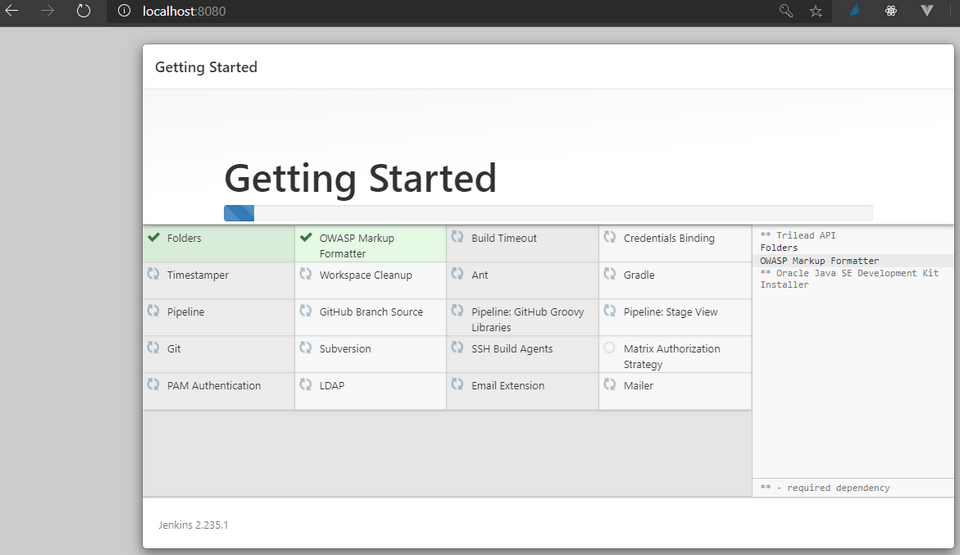Click the spinner icon beside Credentials Binding

click(609, 236)
